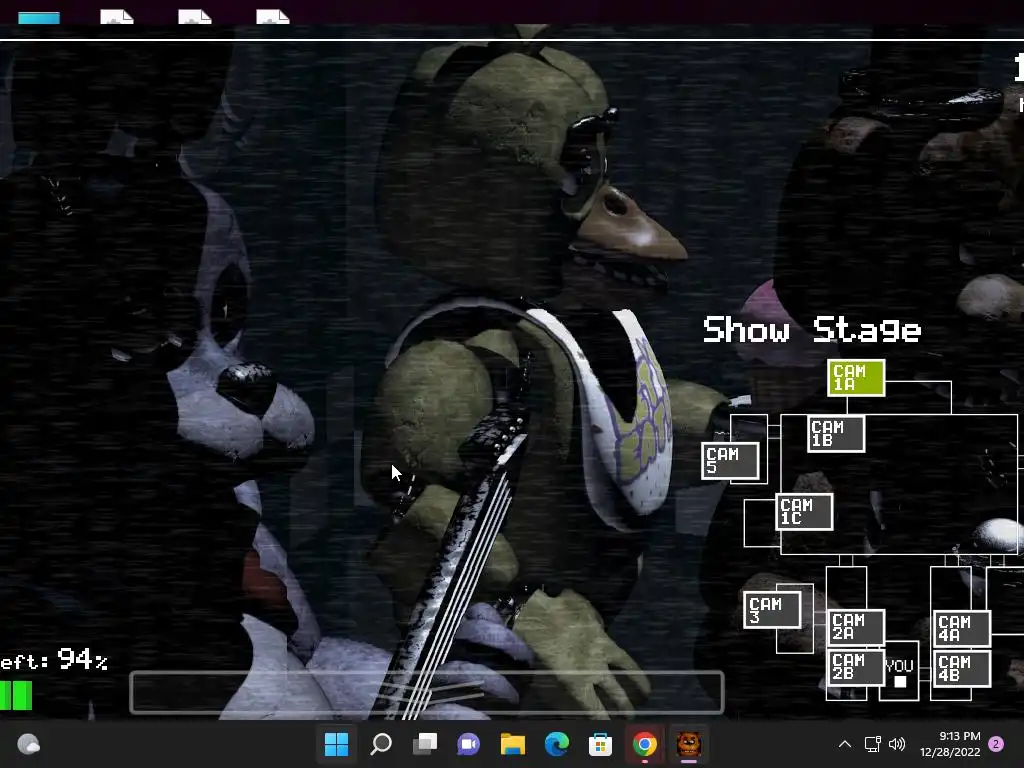Select CAM 1C on the map
Screen dimensions: 1024x768
[x=805, y=511]
